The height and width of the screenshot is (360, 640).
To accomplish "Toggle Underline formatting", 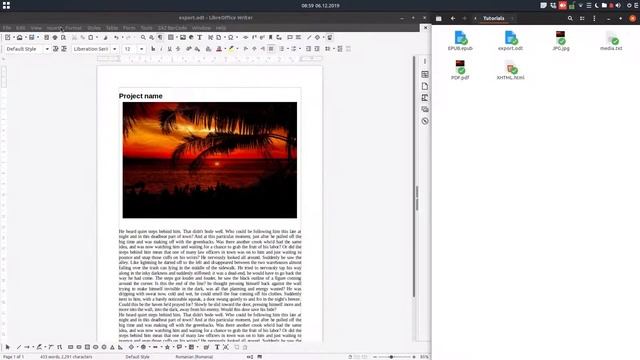I will tap(169, 49).
